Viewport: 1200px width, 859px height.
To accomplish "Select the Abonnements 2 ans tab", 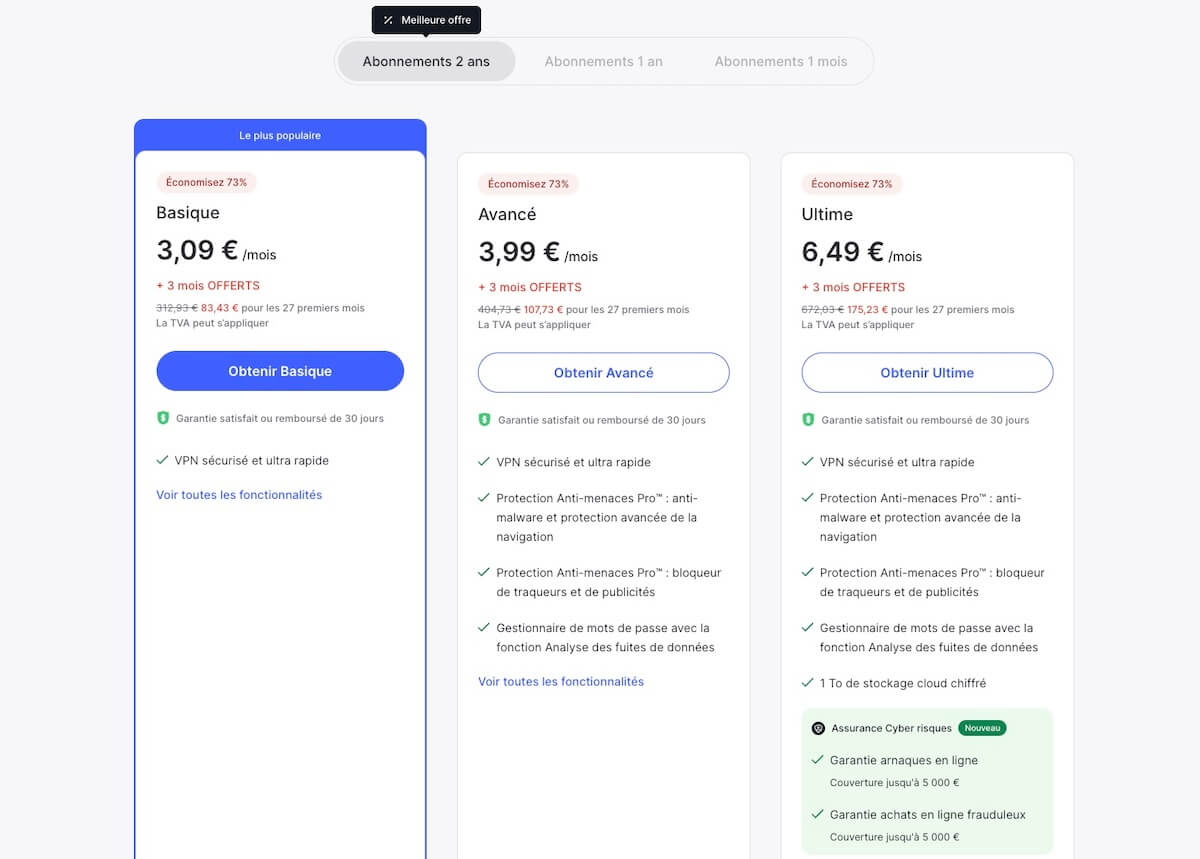I will pyautogui.click(x=426, y=61).
